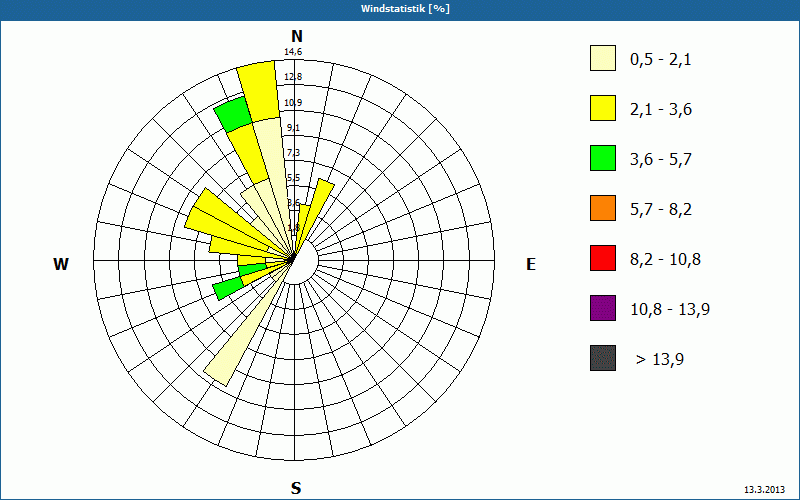Click the 7,3 axis scale value
The image size is (800, 500).
pos(293,153)
